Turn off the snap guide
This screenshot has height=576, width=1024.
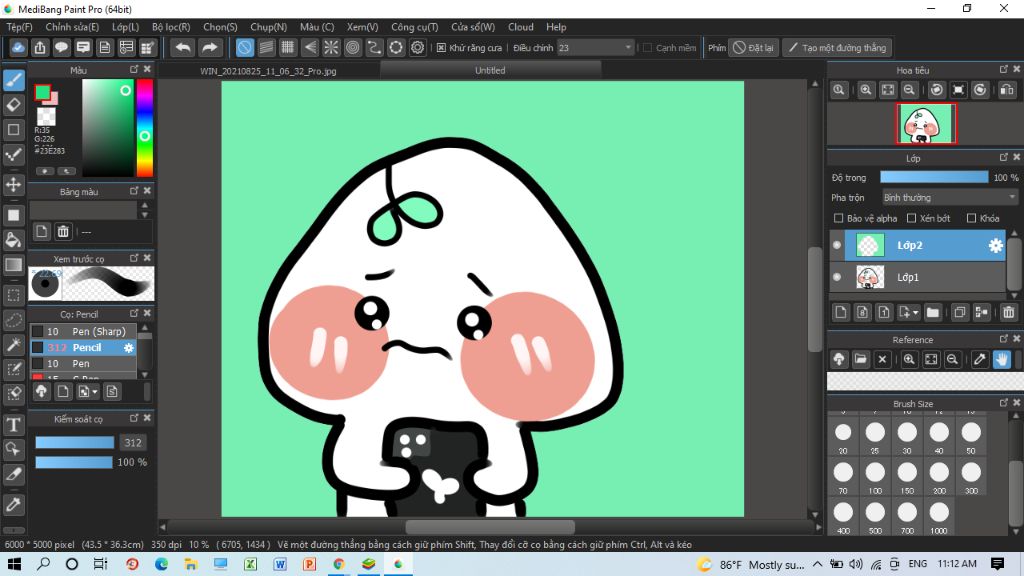245,48
